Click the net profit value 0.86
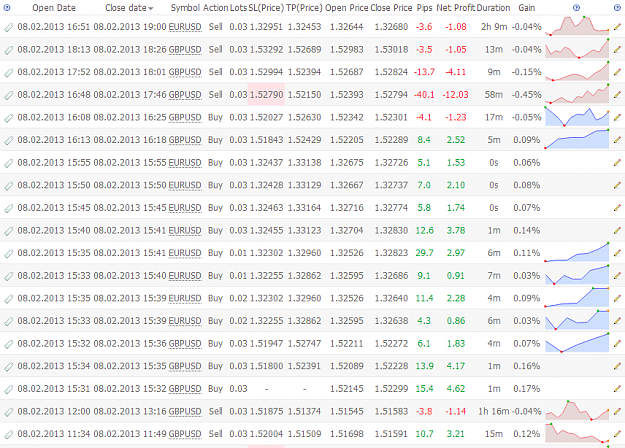 [x=456, y=321]
